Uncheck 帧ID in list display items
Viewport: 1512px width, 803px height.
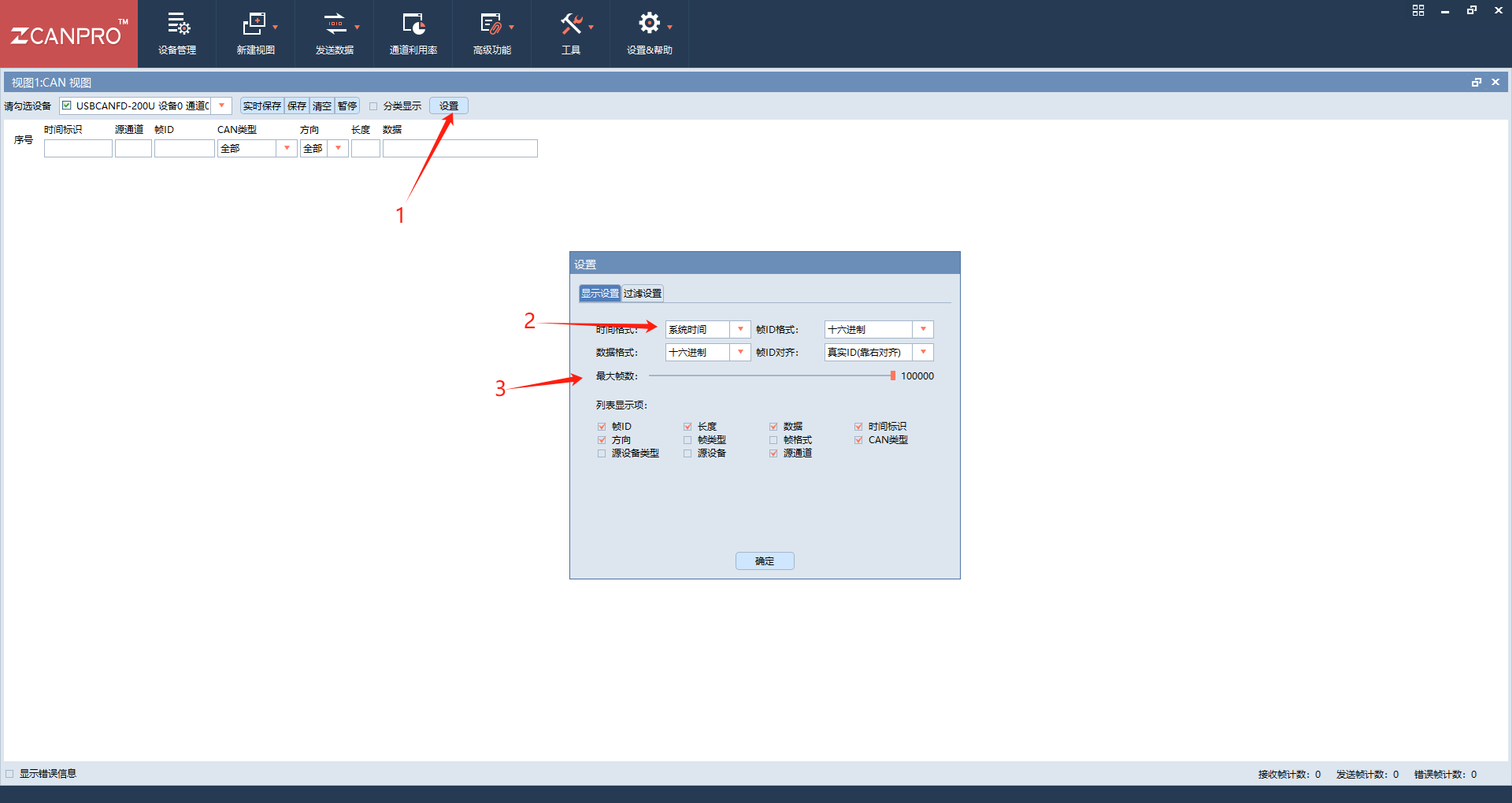(x=602, y=427)
